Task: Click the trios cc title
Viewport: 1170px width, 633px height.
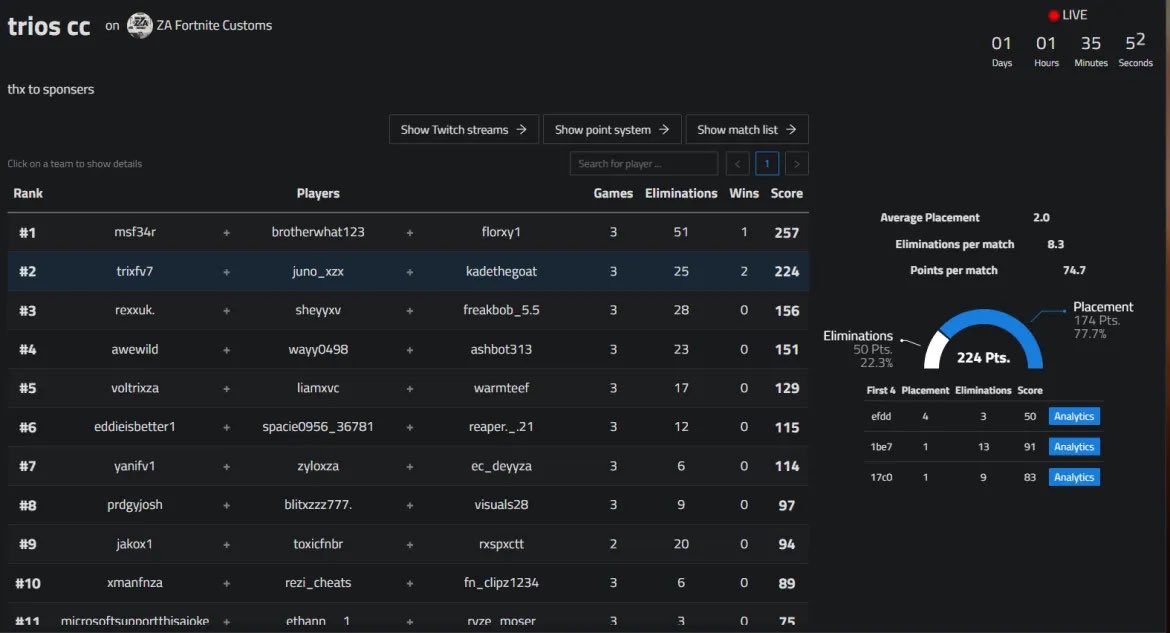Action: [49, 26]
